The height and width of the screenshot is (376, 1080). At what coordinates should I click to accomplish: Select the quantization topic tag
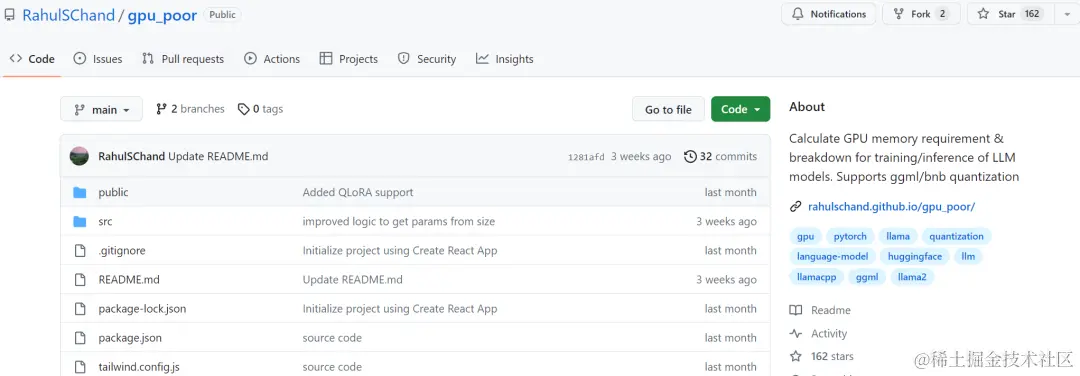click(956, 236)
